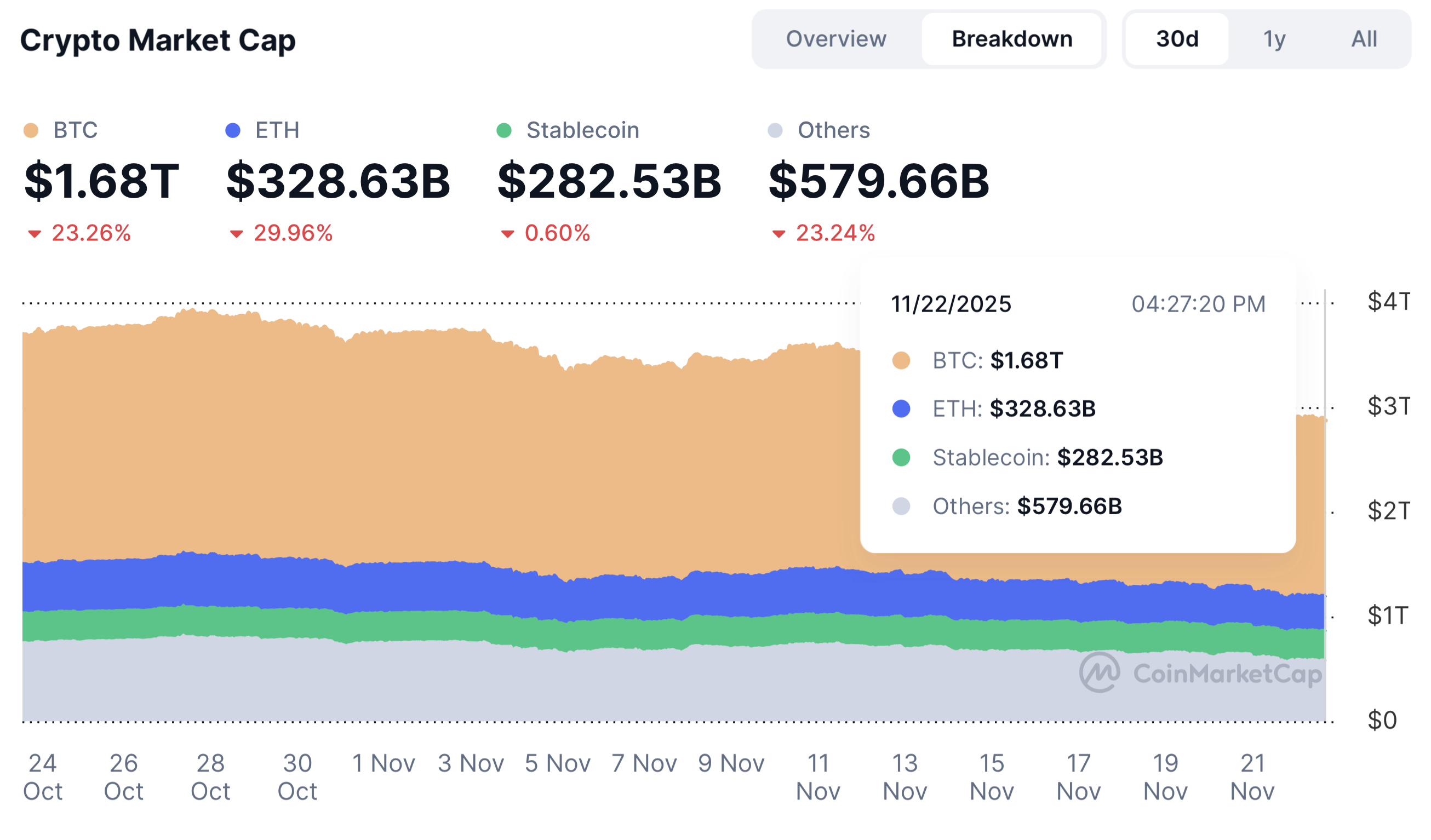Viewport: 1431px width, 840px height.
Task: Select the 30d range button
Action: coord(1176,39)
